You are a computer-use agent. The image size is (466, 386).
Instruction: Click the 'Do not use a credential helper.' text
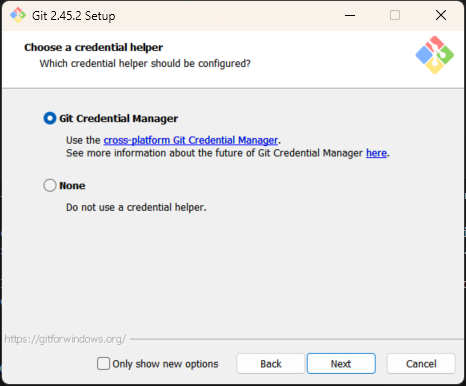click(136, 207)
